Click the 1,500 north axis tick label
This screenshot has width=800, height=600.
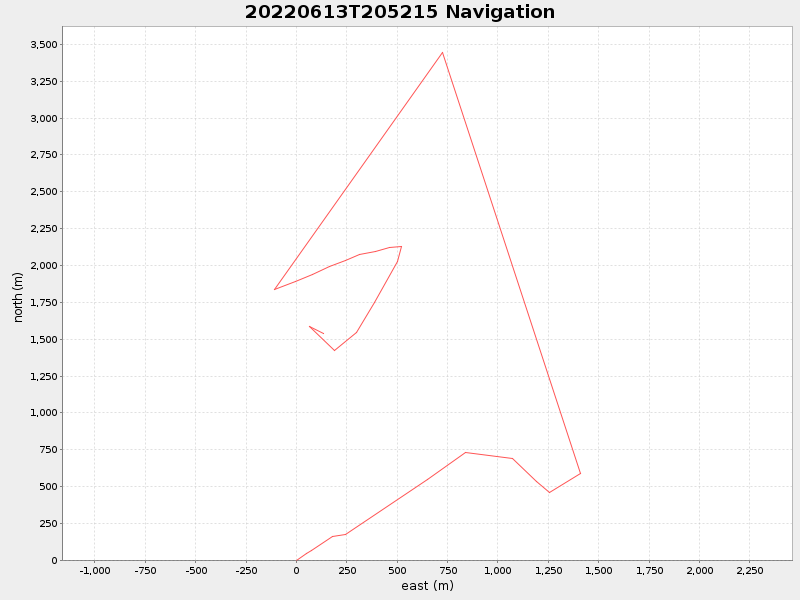coord(44,339)
